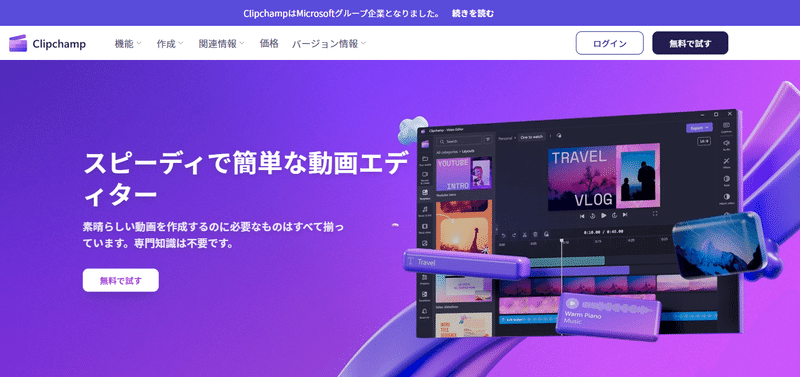
Task: Open the 価格 page link
Action: pos(269,44)
